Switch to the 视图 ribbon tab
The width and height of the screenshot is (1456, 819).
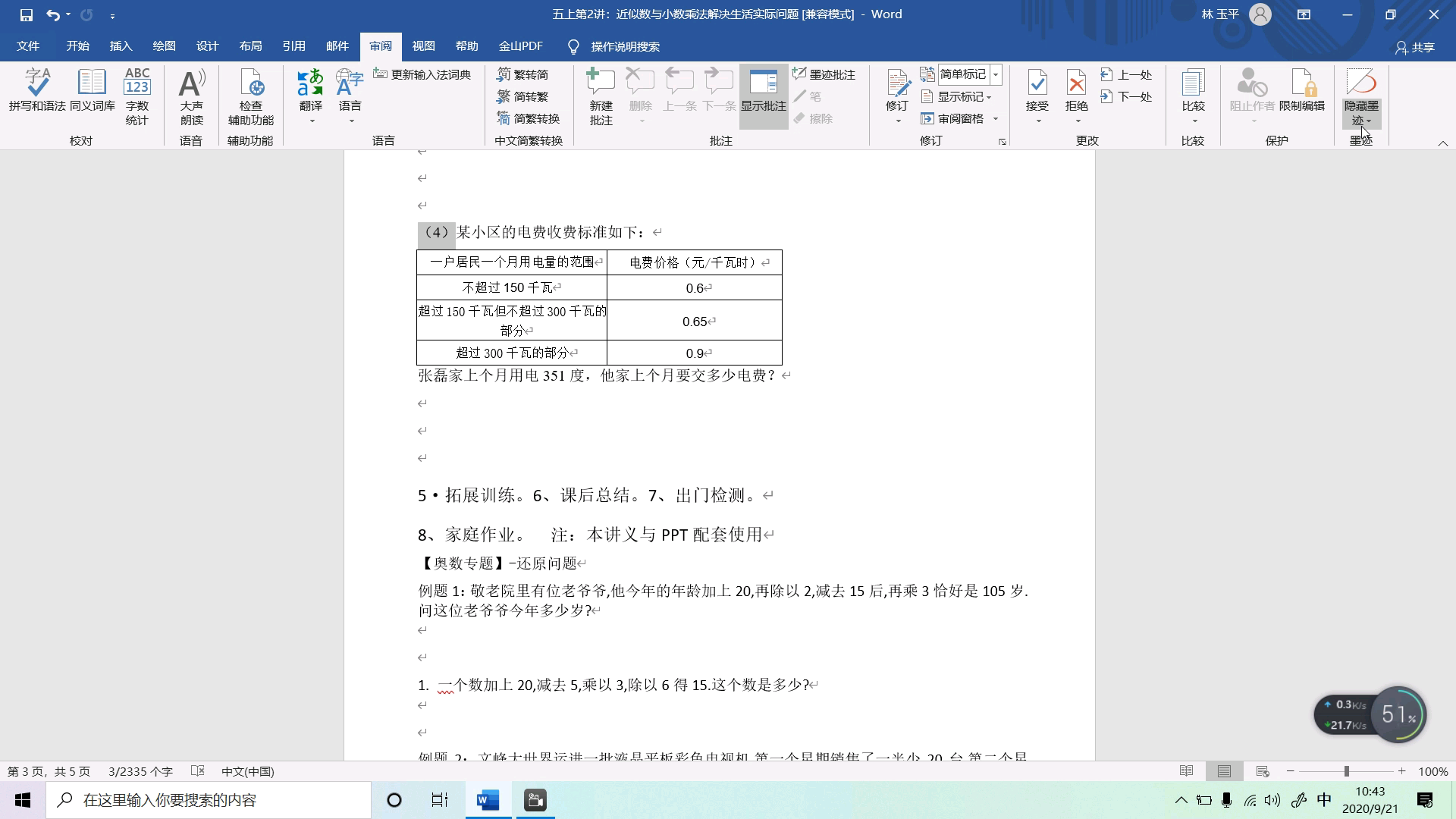click(x=424, y=46)
